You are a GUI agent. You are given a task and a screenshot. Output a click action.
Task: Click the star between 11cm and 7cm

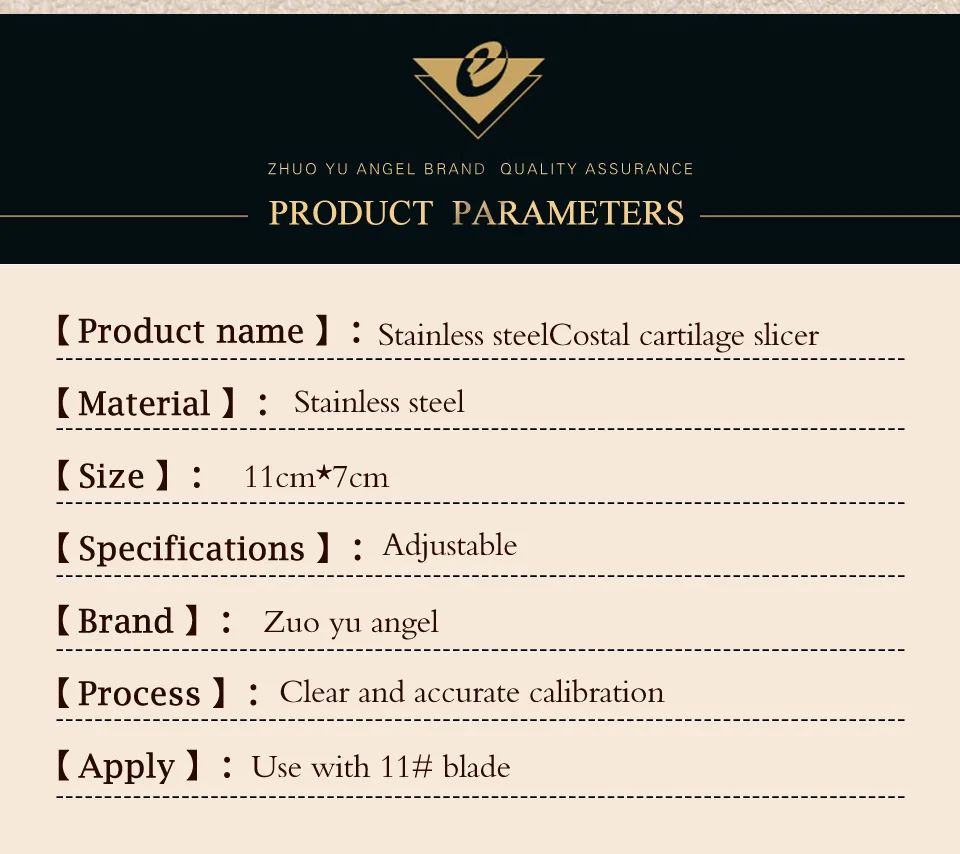coord(324,471)
